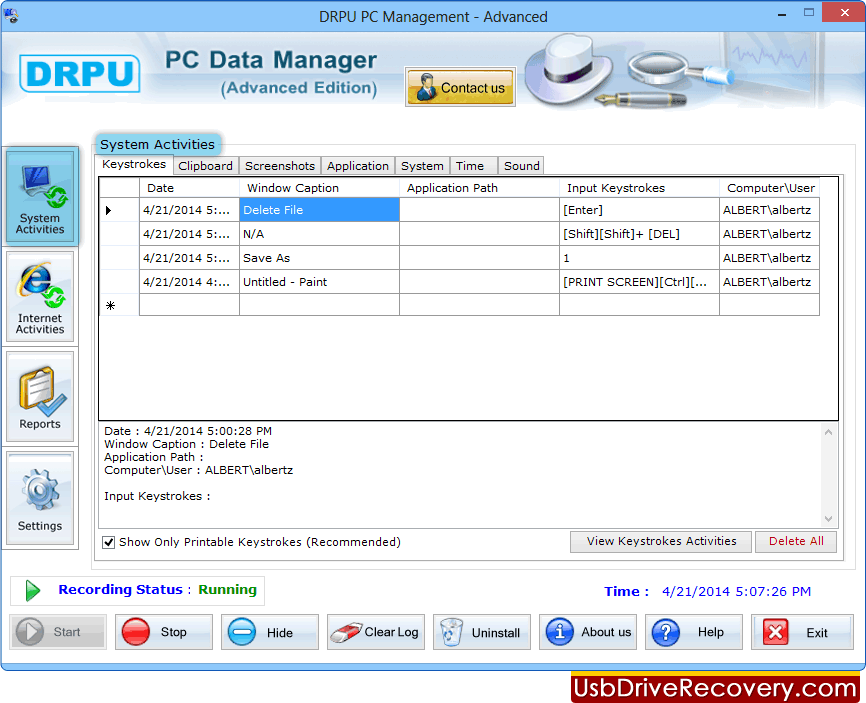The image size is (866, 703).
Task: Click the green Recording Status play icon
Action: tap(33, 590)
